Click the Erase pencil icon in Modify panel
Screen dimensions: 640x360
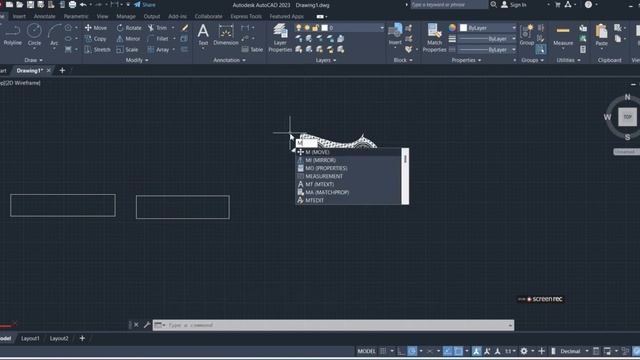[x=185, y=28]
